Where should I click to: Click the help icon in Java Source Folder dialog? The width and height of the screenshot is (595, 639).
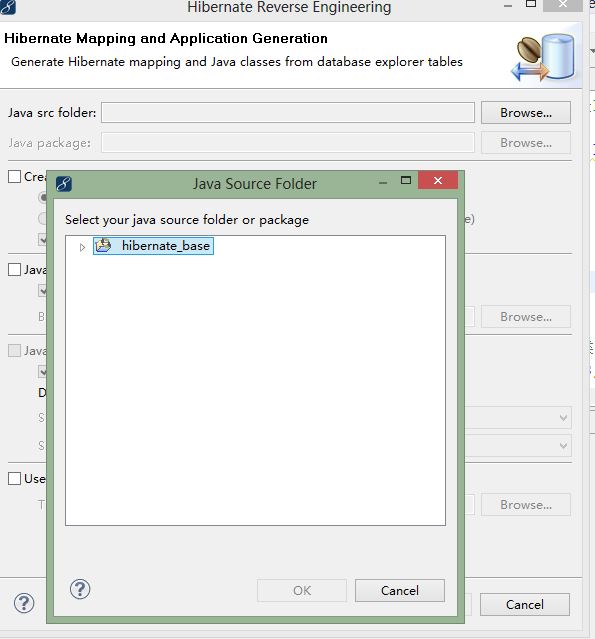tap(80, 589)
